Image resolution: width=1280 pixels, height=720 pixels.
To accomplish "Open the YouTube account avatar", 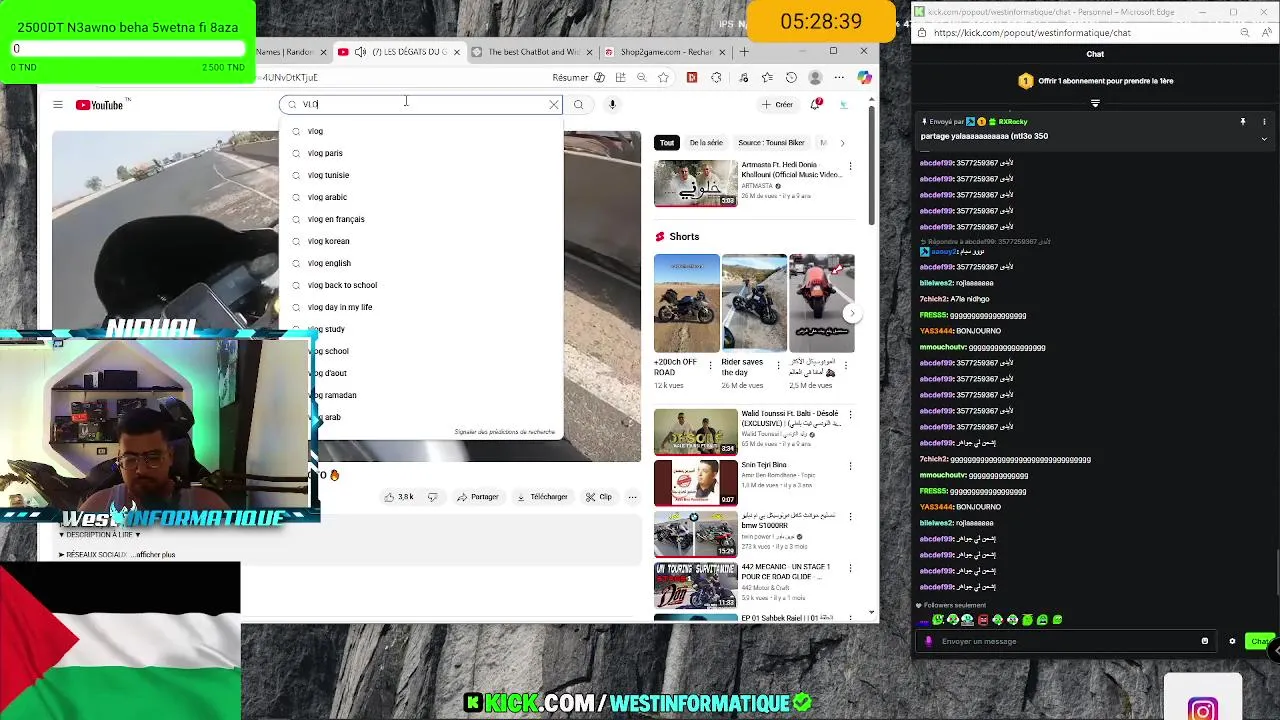I will 843,104.
